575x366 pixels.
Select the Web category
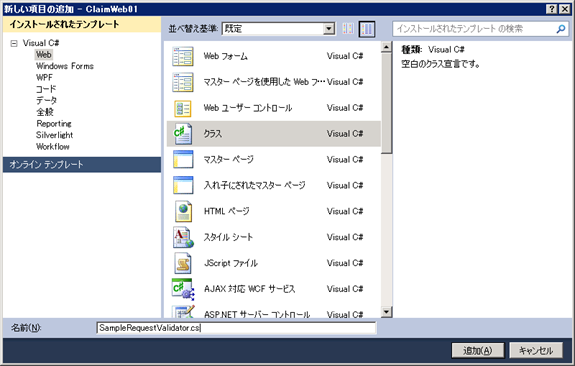click(x=44, y=55)
